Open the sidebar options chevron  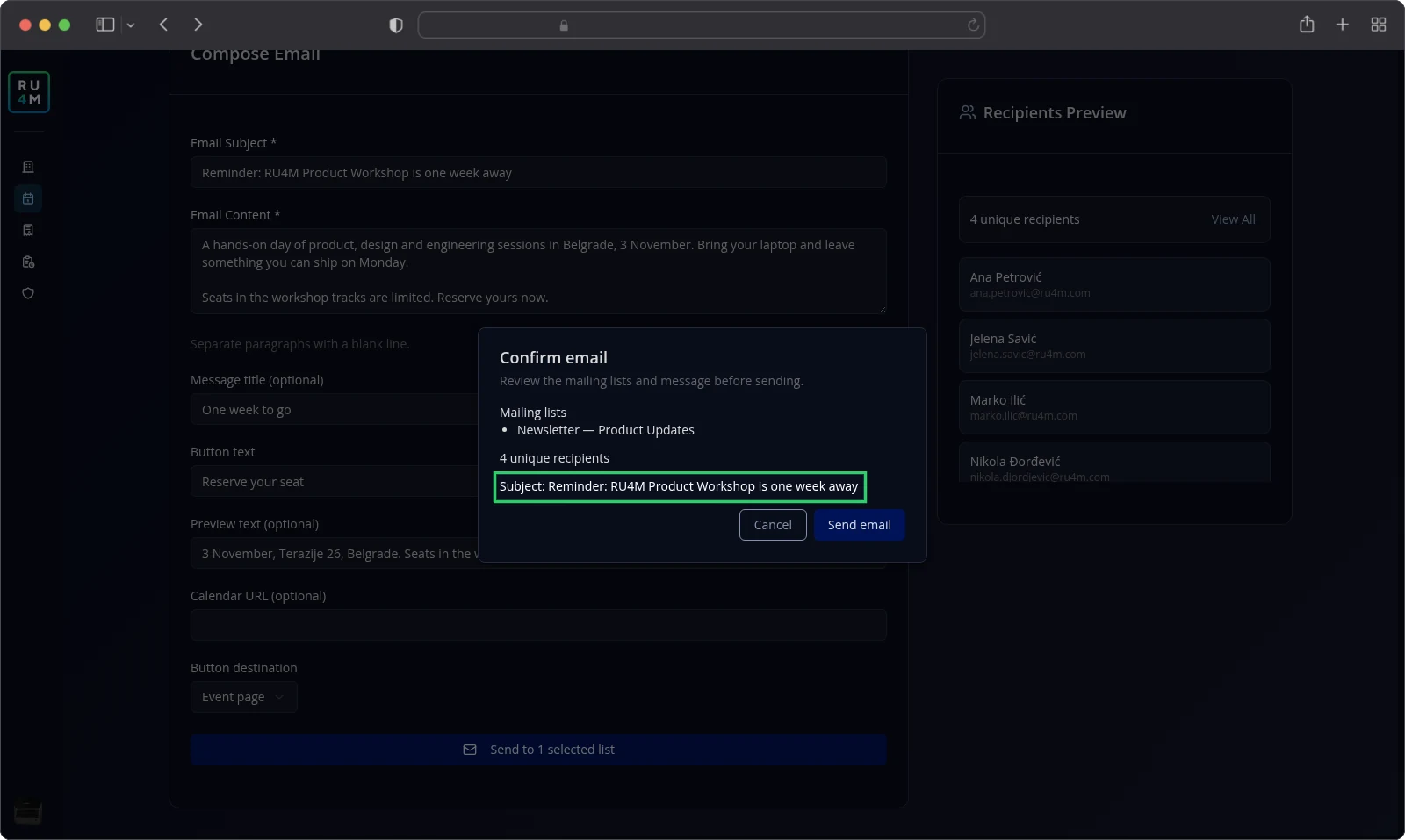tap(131, 25)
